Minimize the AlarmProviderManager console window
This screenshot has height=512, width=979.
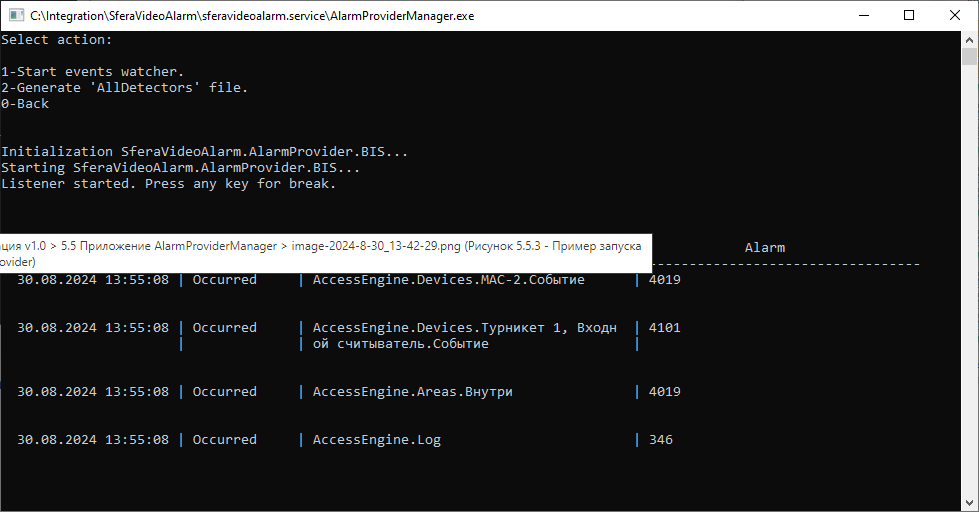coord(862,16)
